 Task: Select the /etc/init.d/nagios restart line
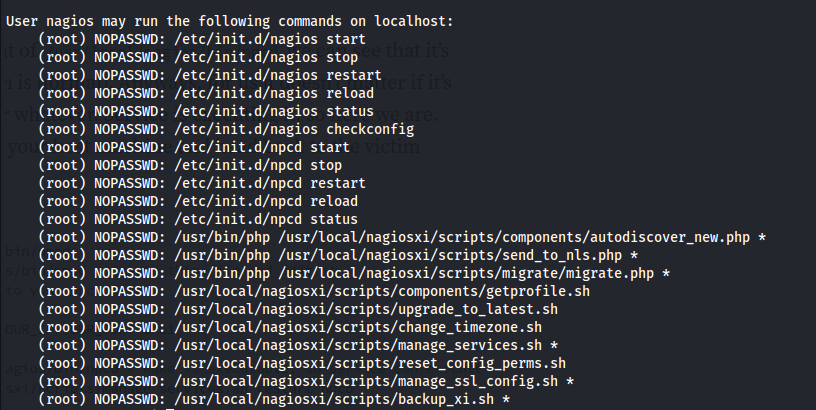[210, 75]
